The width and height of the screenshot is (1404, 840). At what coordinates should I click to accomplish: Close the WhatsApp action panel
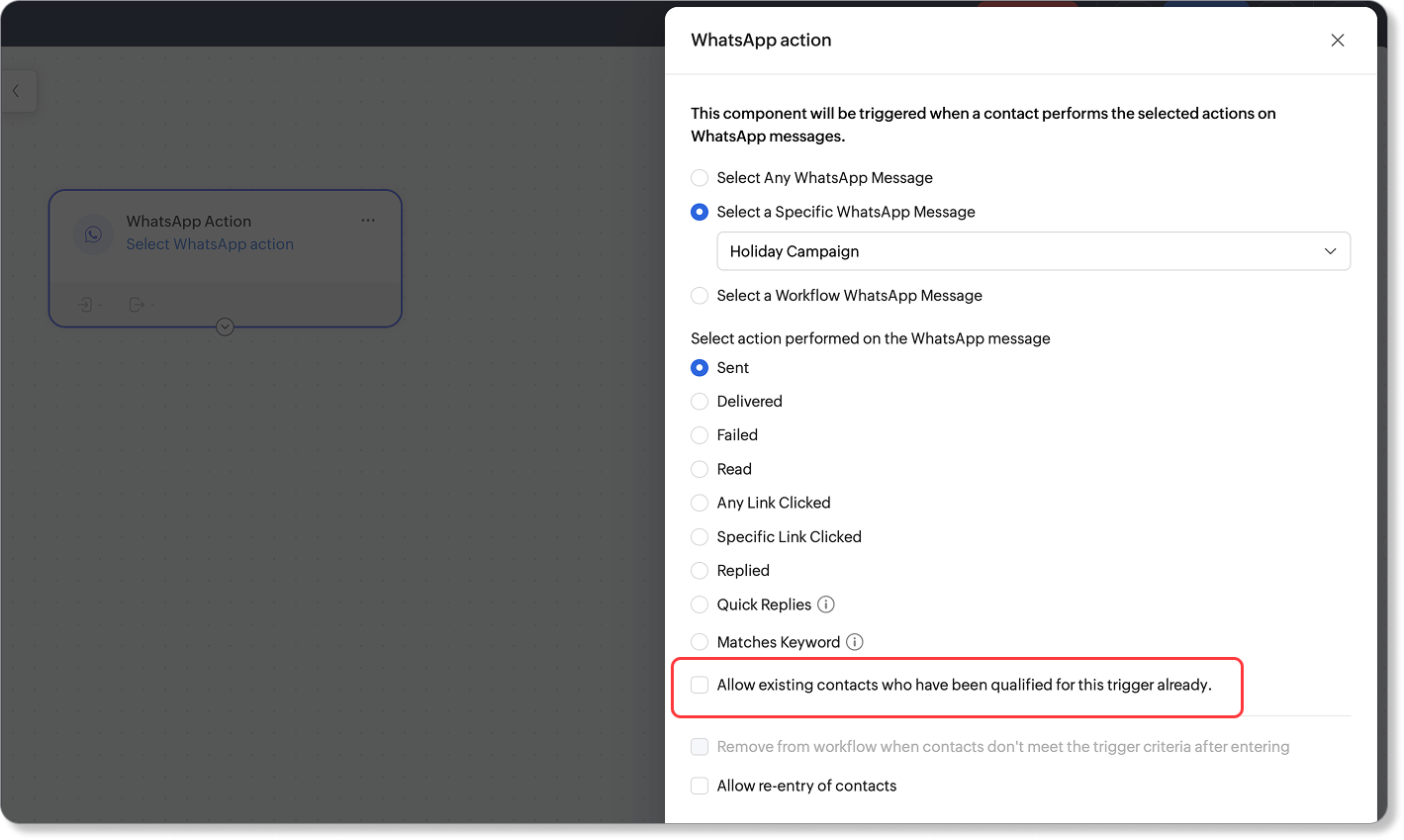tap(1337, 41)
